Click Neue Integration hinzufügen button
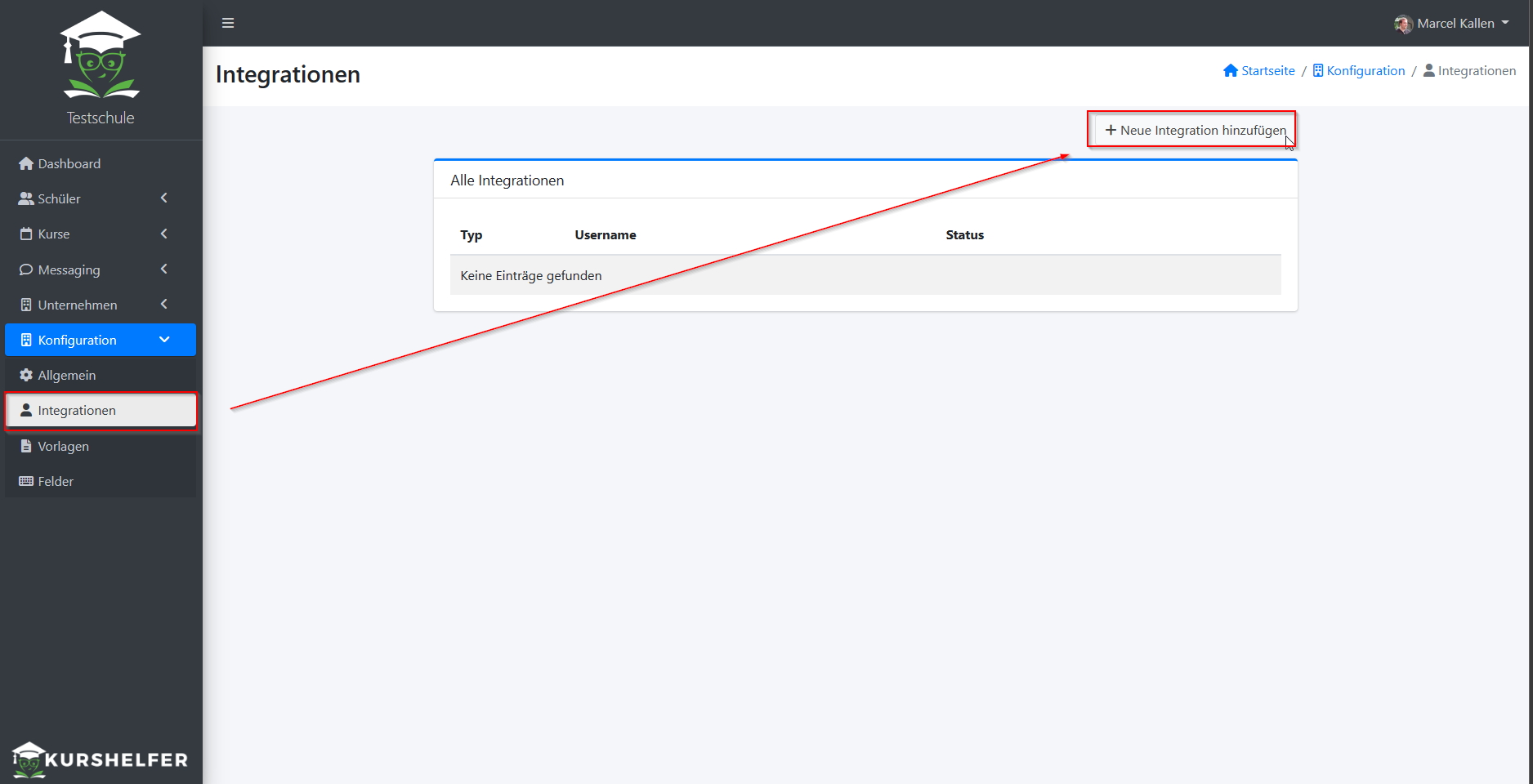The image size is (1533, 784). point(1194,130)
